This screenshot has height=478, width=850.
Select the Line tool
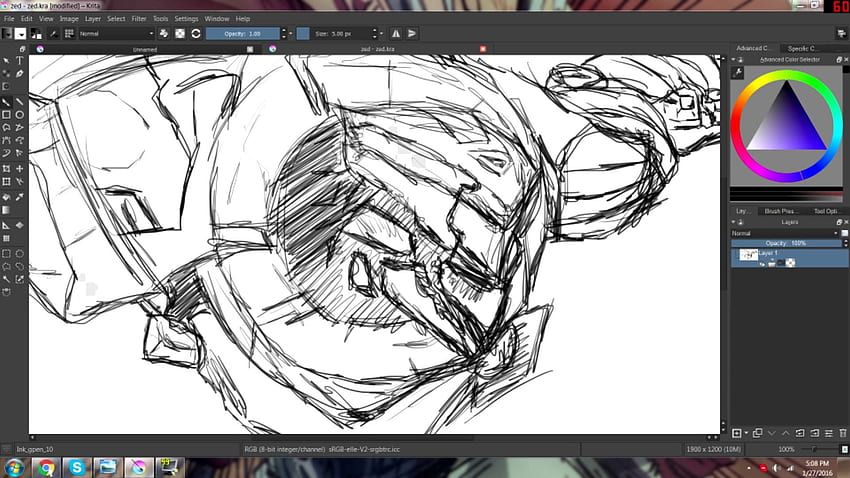coord(20,102)
